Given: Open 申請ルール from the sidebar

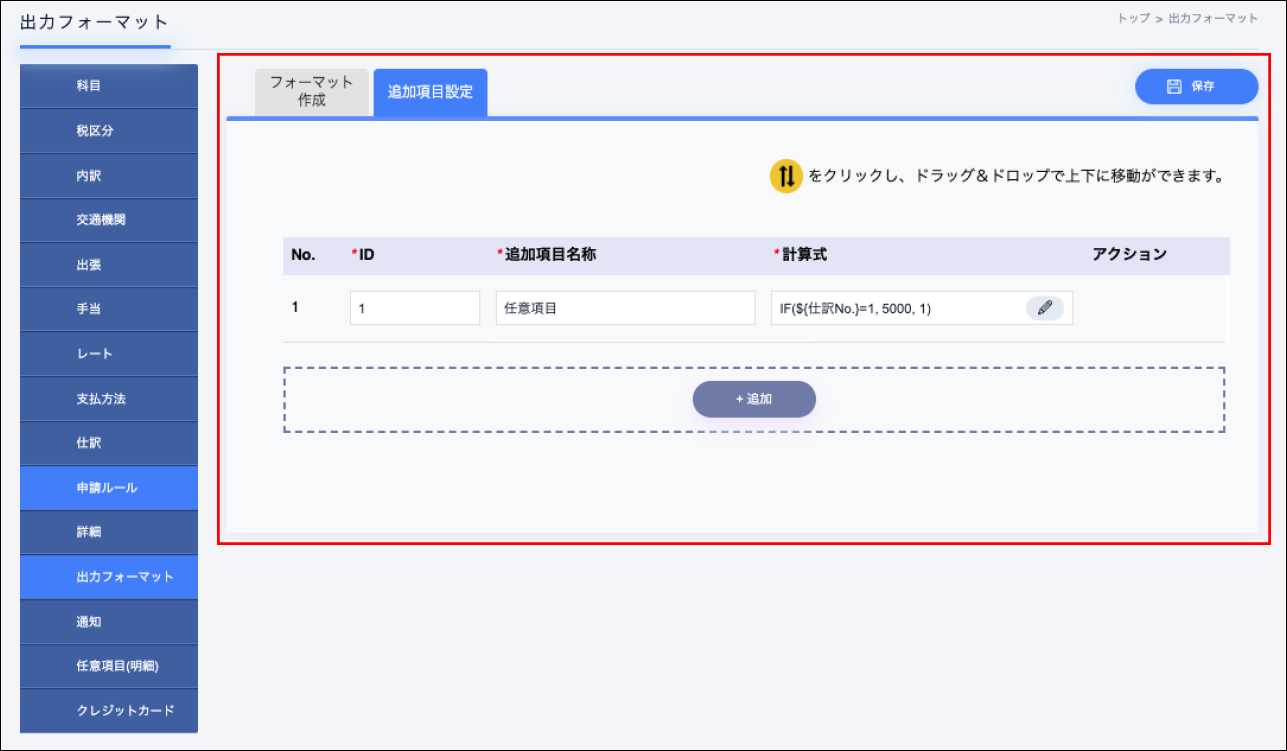Looking at the screenshot, I should pyautogui.click(x=109, y=488).
